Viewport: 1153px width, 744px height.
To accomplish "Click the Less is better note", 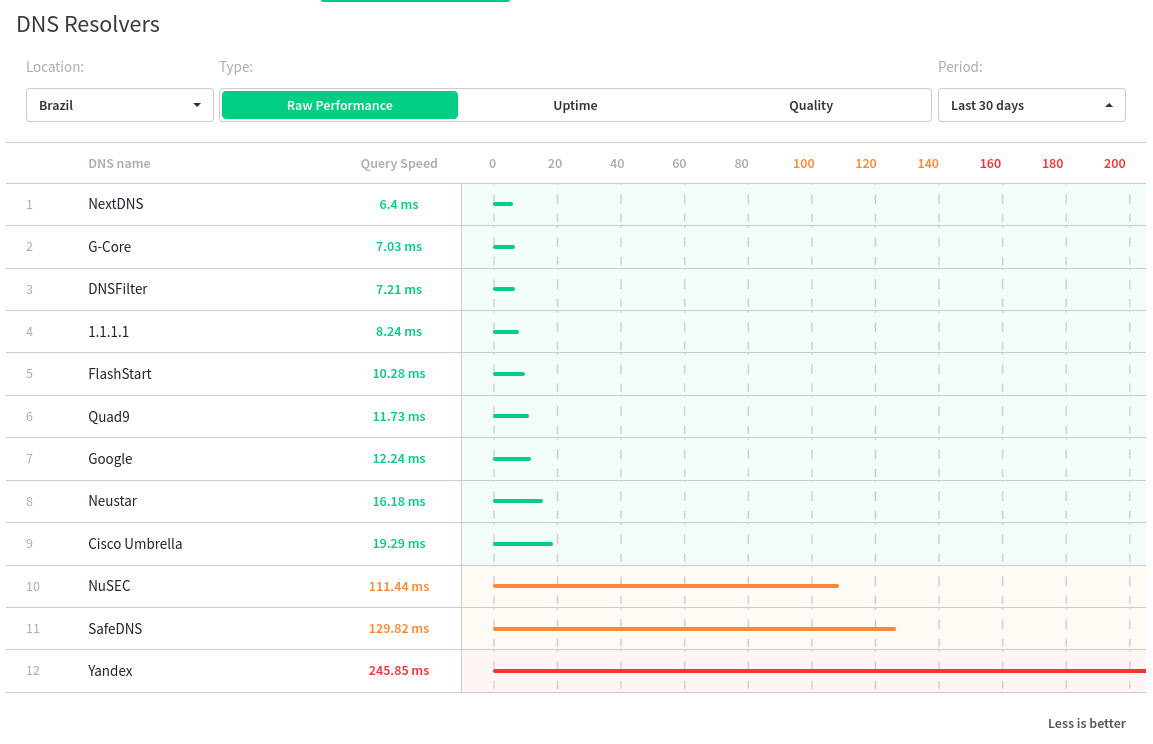I will (x=1087, y=723).
